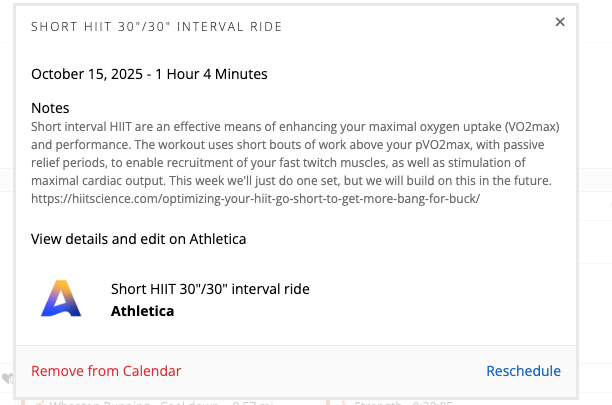Reschedule the interval ride workout
612x405 pixels.
(x=523, y=371)
